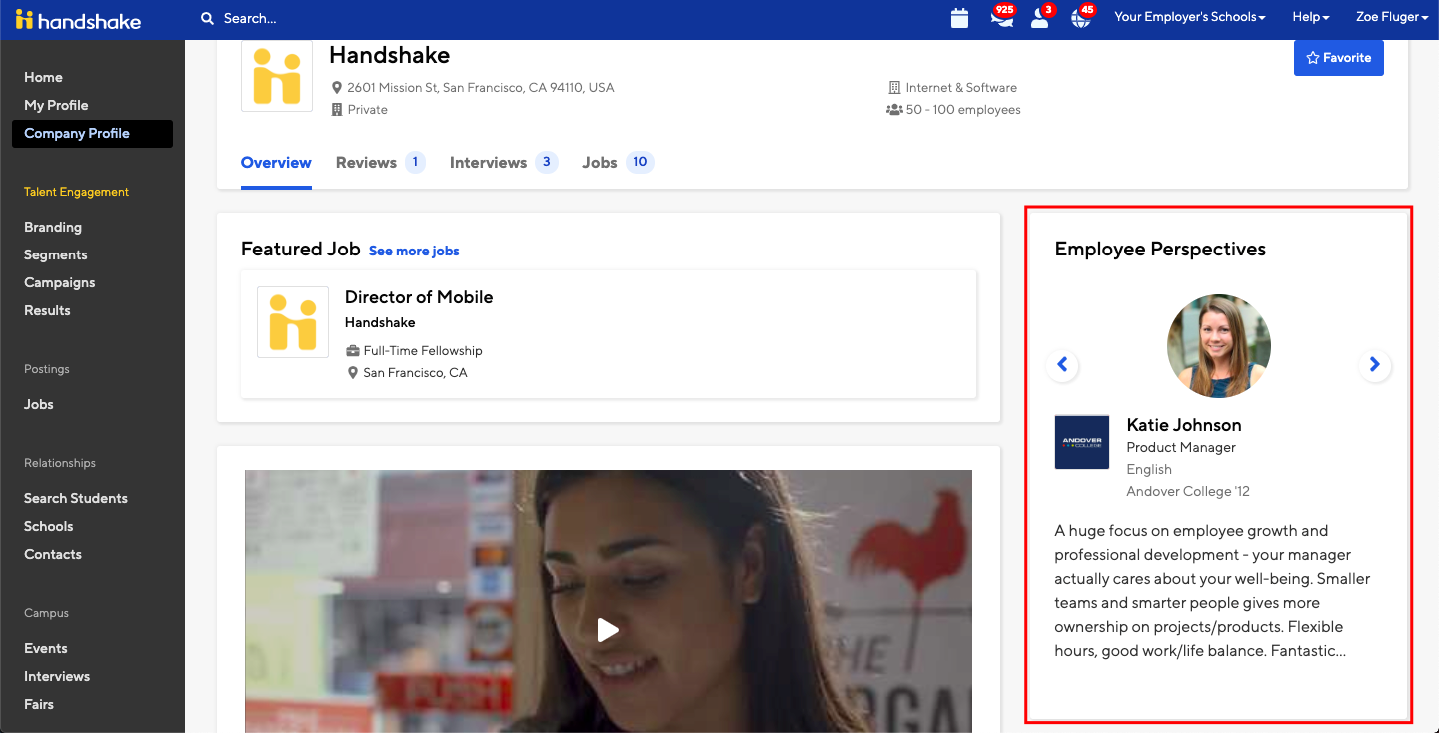Image resolution: width=1439 pixels, height=733 pixels.
Task: Open Segments in sidebar
Action: point(56,255)
